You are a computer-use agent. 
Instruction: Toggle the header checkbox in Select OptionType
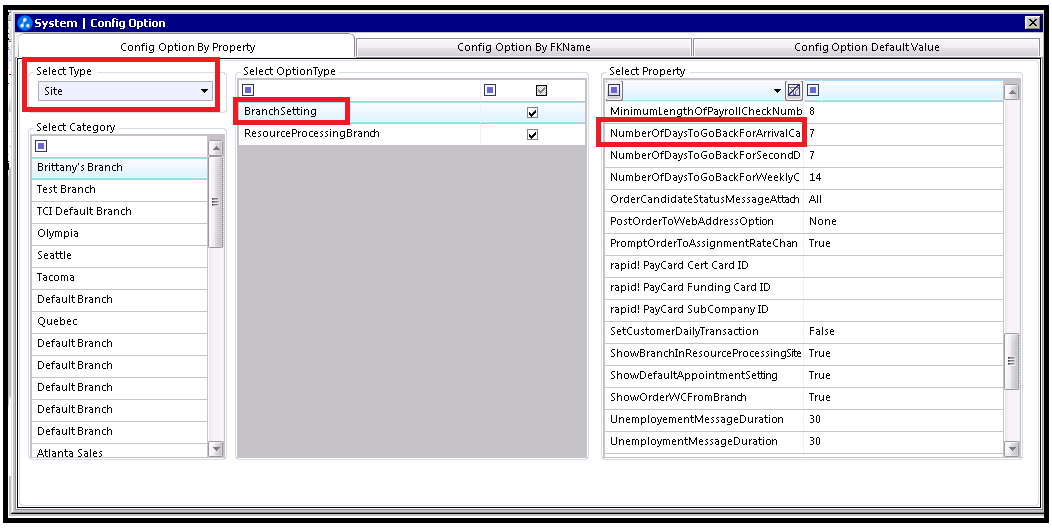coord(541,91)
